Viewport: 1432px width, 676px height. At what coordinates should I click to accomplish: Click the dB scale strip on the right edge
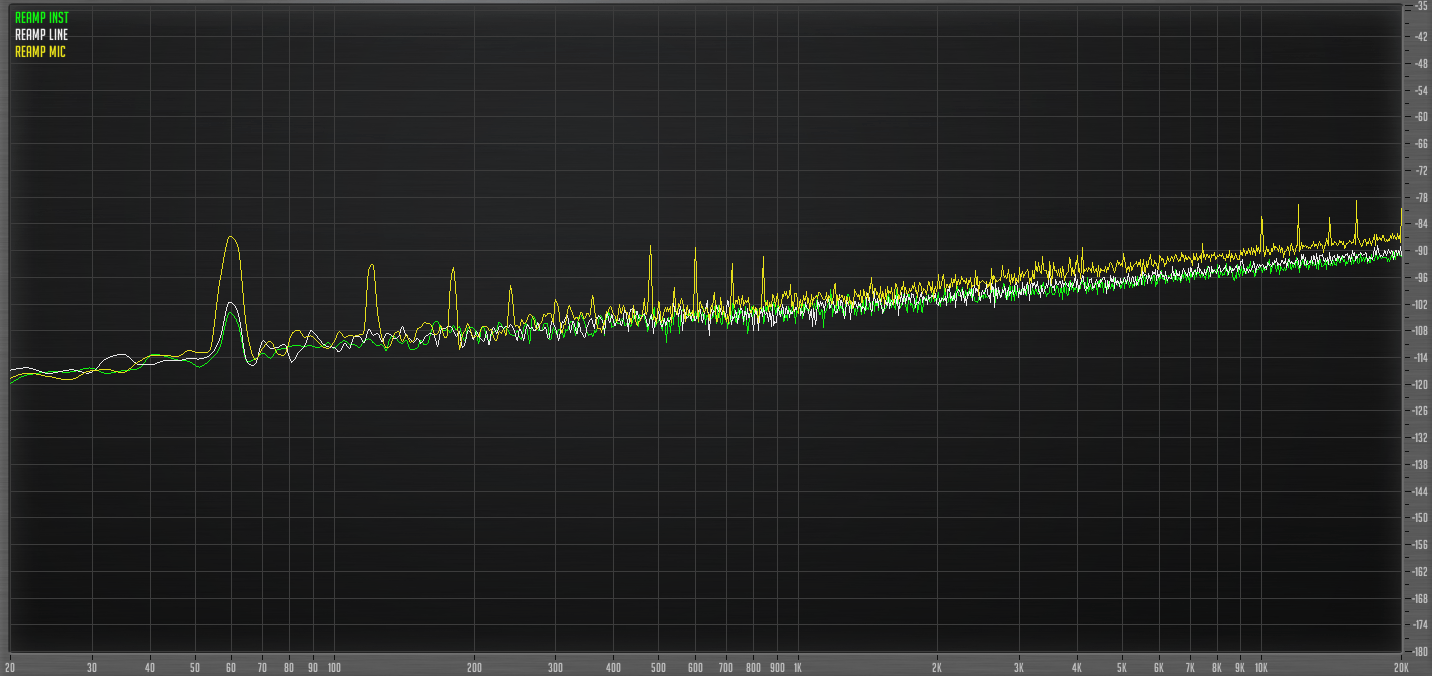pos(1419,330)
